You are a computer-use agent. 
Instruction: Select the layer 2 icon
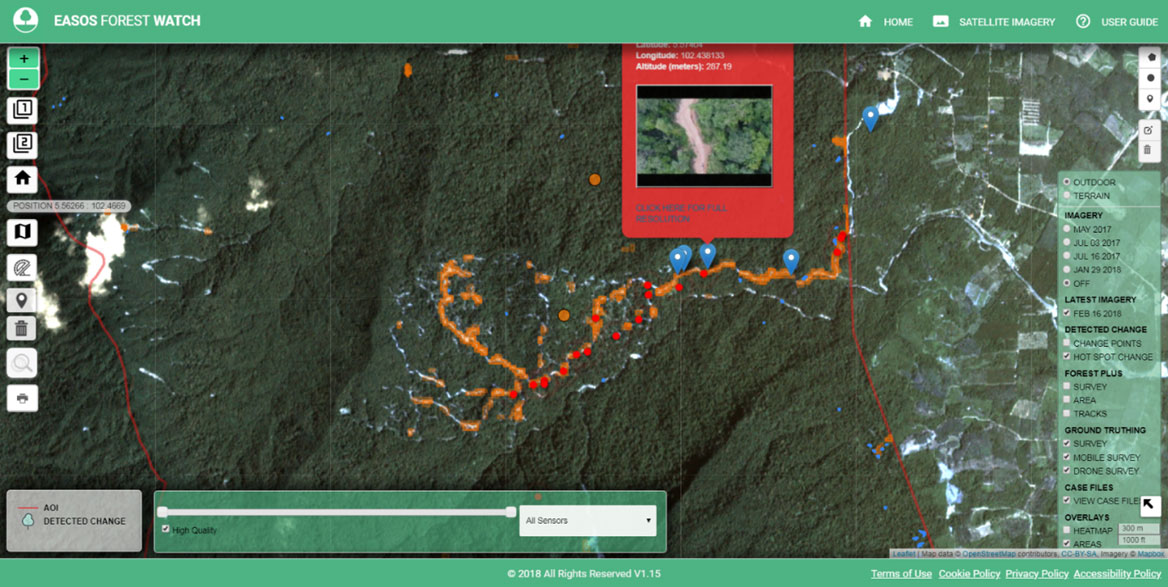coord(22,145)
